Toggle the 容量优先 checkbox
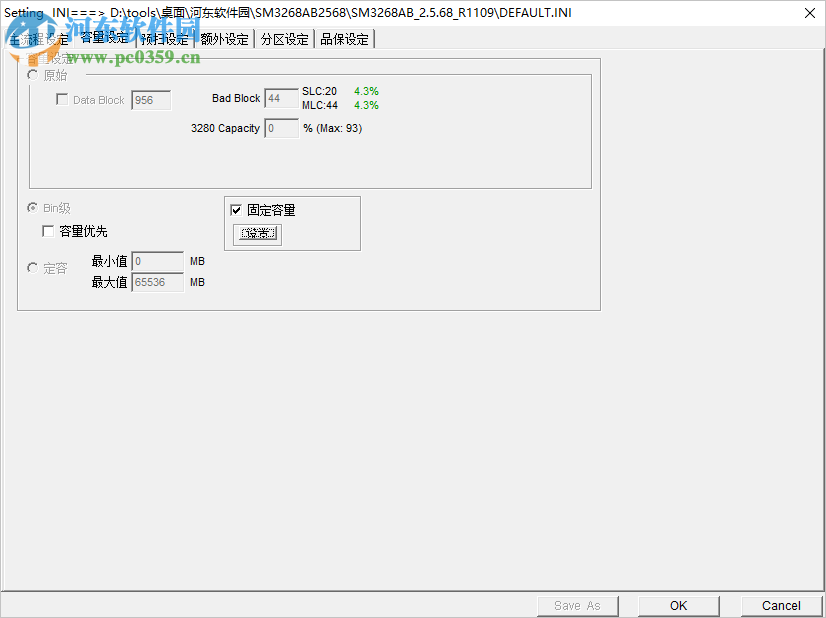 pyautogui.click(x=48, y=230)
